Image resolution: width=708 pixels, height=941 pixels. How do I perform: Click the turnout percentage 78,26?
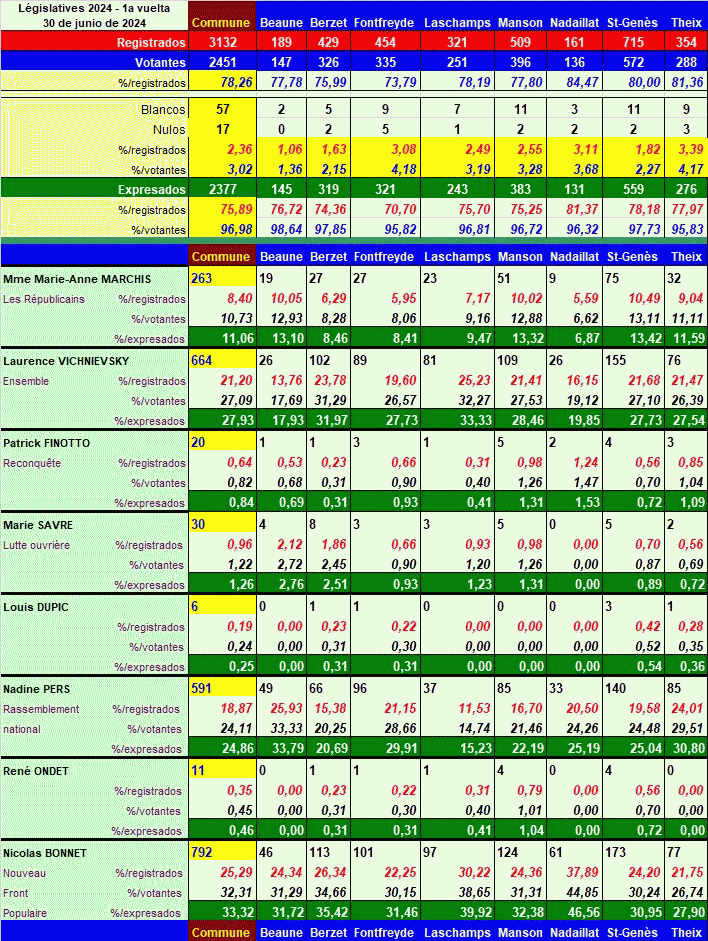237,82
